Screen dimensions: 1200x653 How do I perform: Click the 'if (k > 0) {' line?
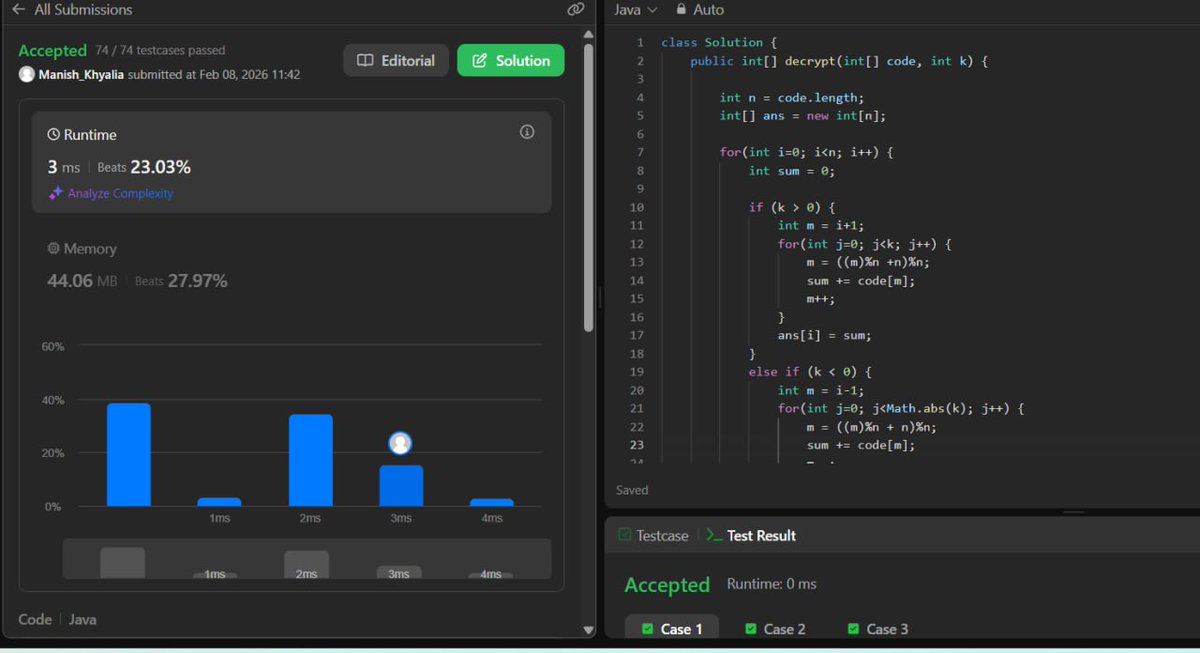click(791, 207)
